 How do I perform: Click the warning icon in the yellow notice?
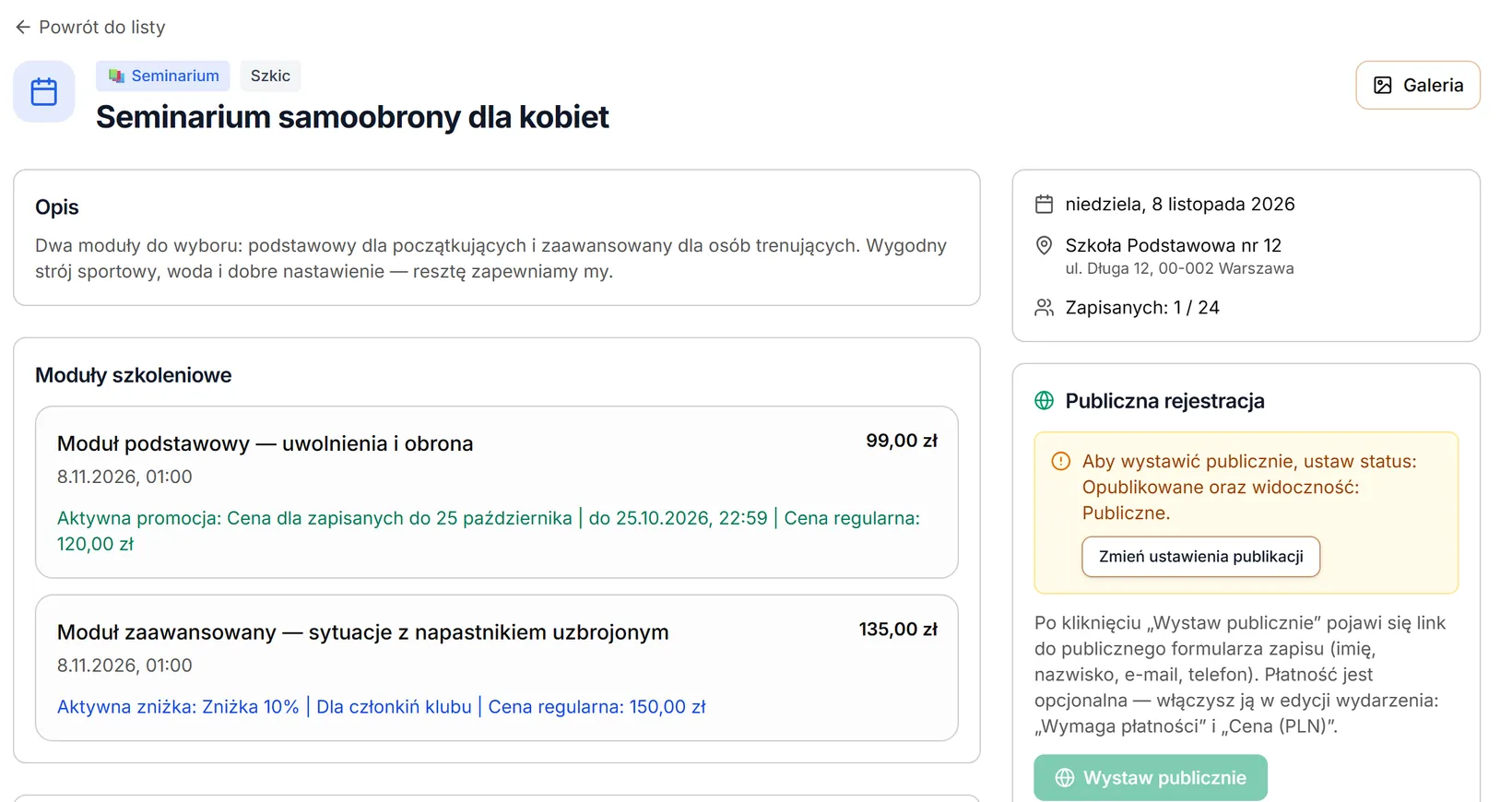coord(1061,461)
